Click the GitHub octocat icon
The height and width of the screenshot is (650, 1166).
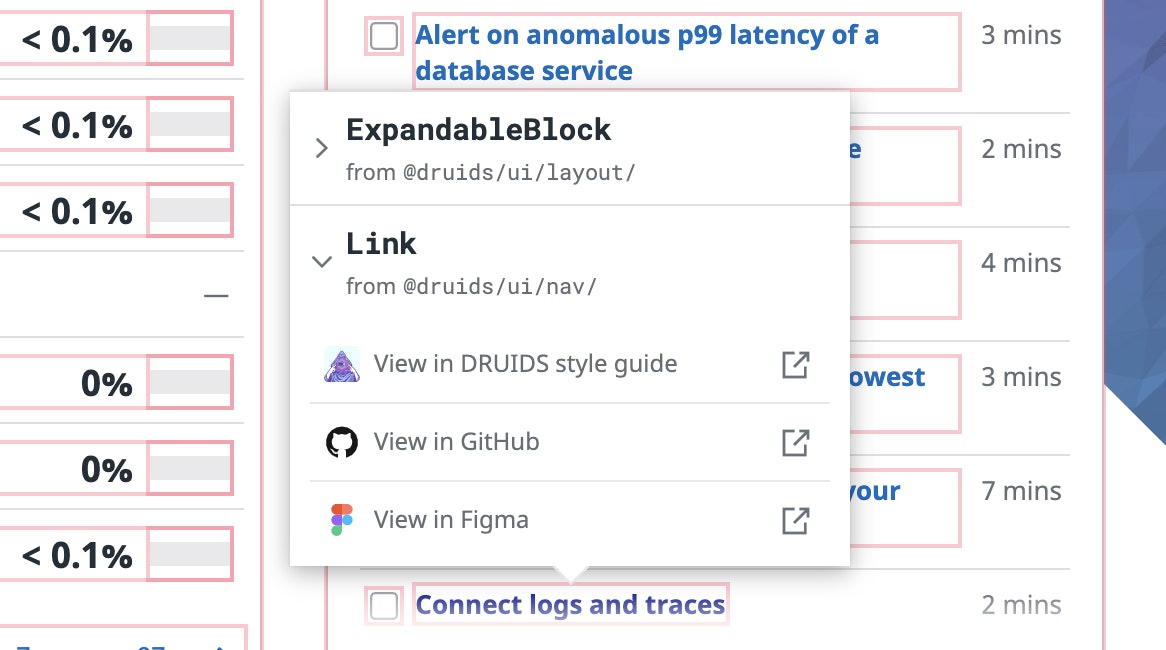point(342,442)
